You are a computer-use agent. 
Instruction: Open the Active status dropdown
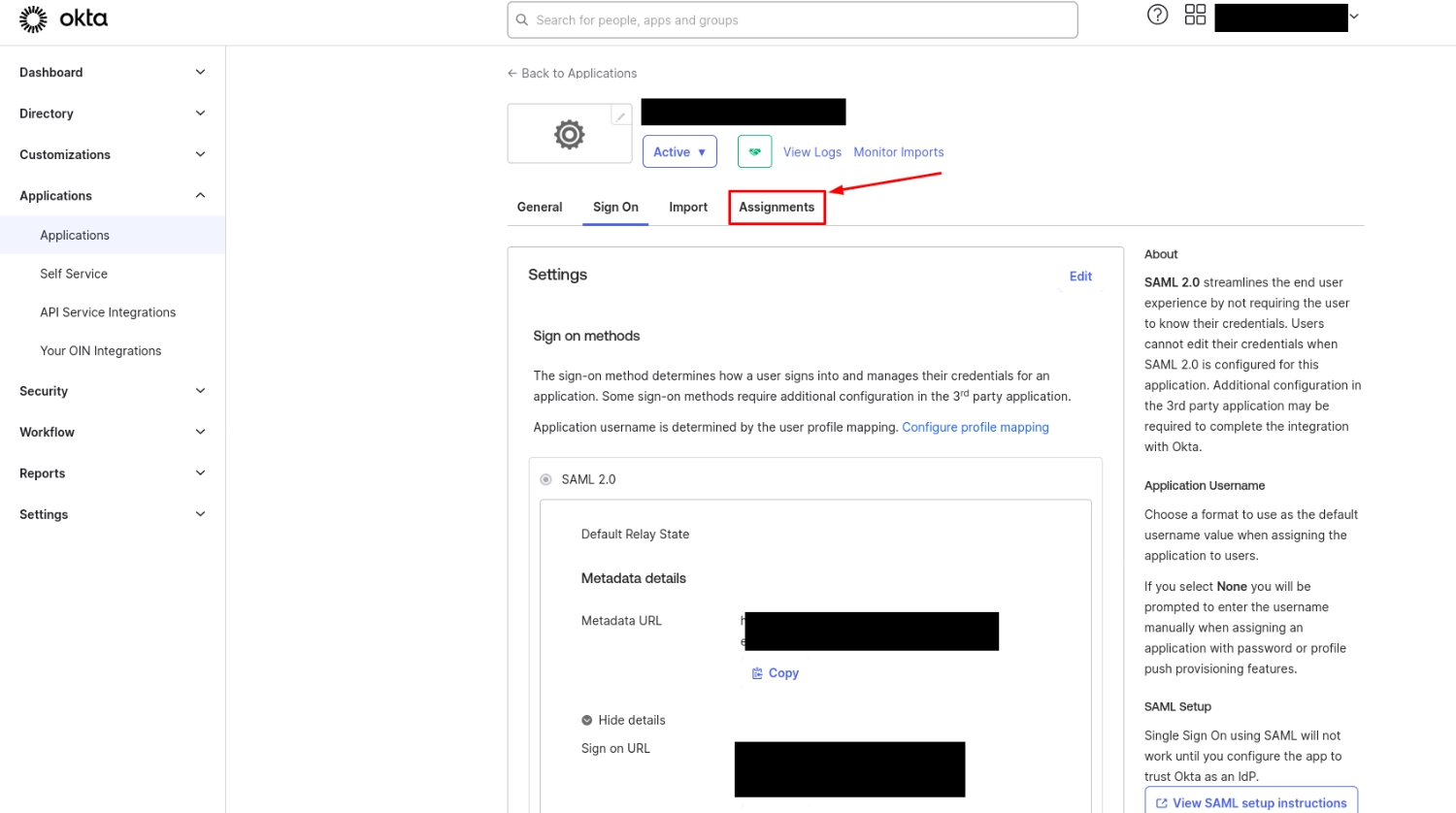[679, 151]
